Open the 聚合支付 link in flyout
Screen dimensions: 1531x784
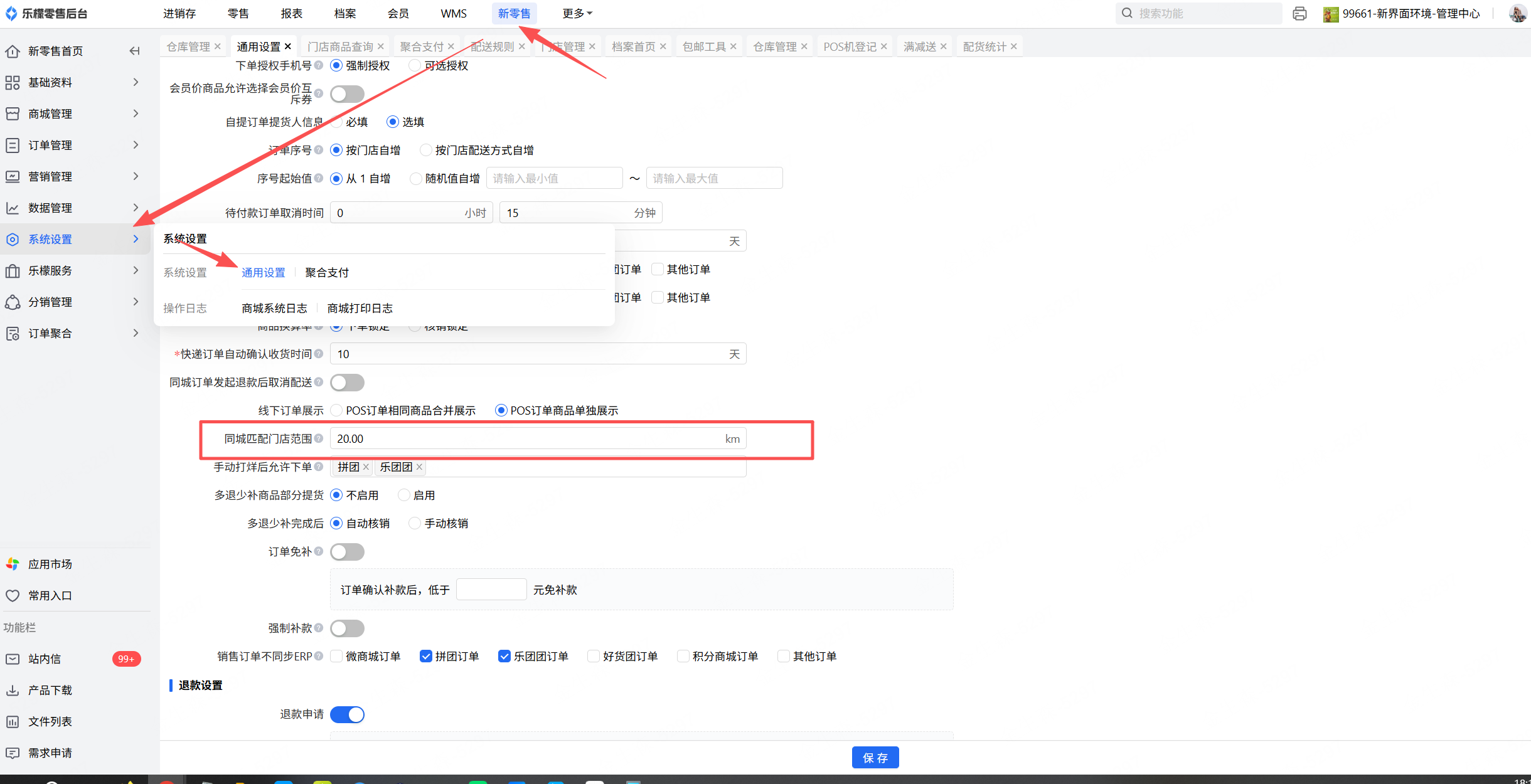(x=327, y=272)
